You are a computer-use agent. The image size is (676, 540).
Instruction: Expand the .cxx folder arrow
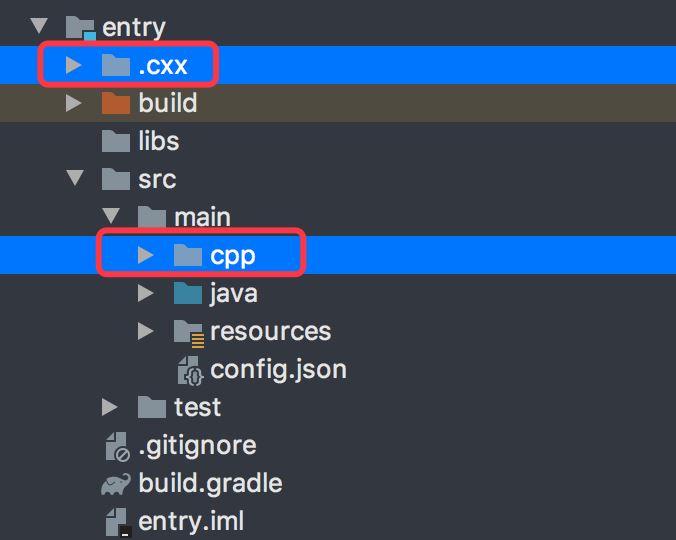click(x=73, y=66)
